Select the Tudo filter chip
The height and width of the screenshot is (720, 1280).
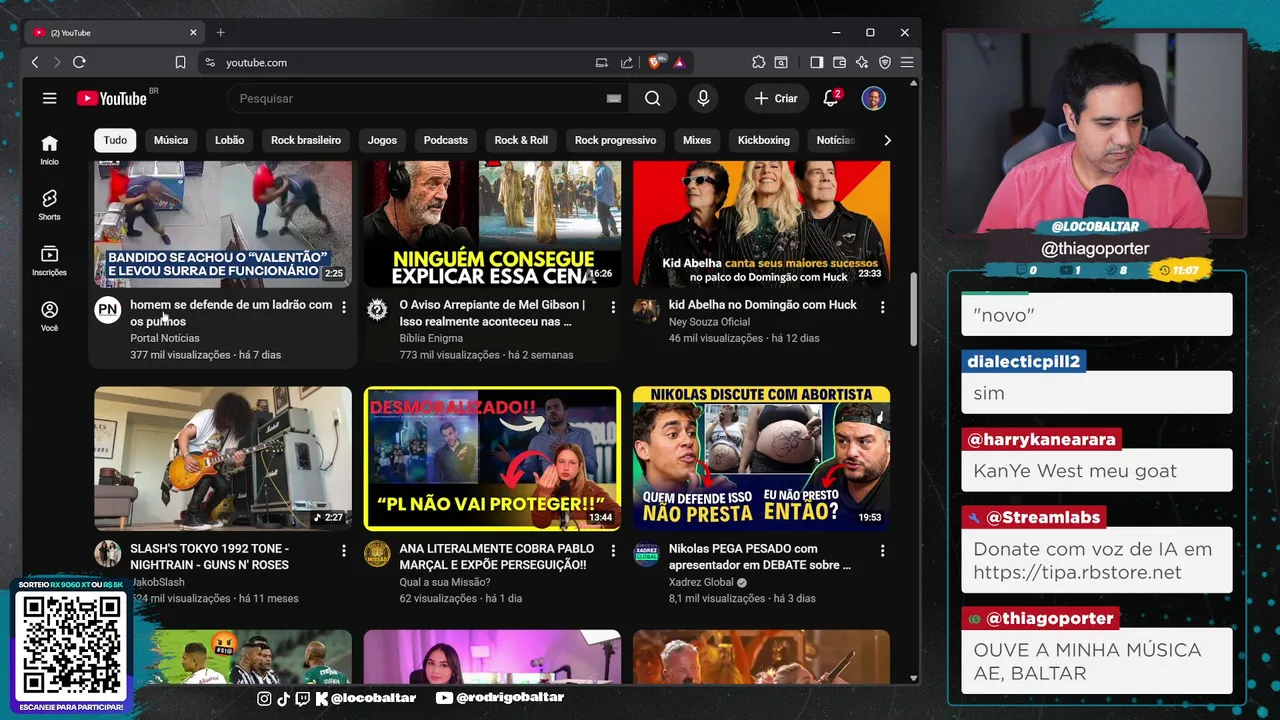(115, 140)
